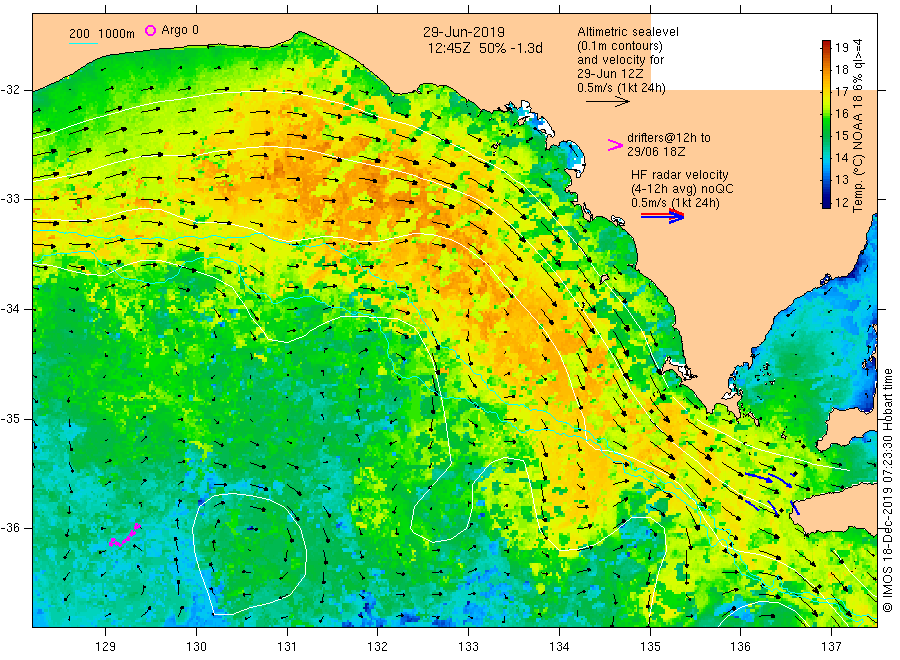Click the 'Argo 0' label

(180, 30)
